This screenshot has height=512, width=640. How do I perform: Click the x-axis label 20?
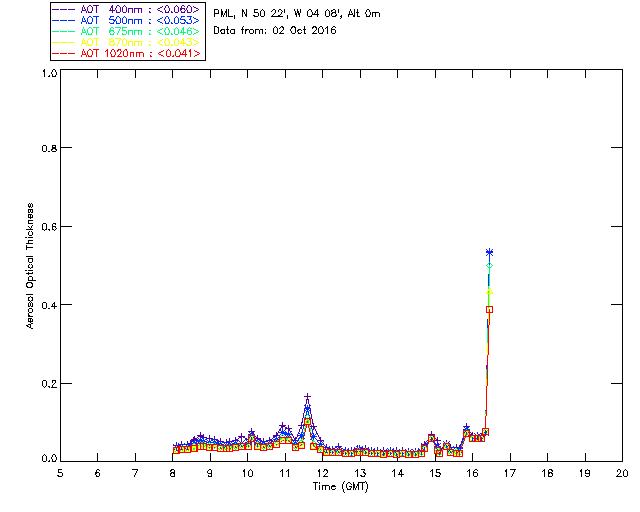click(x=622, y=473)
